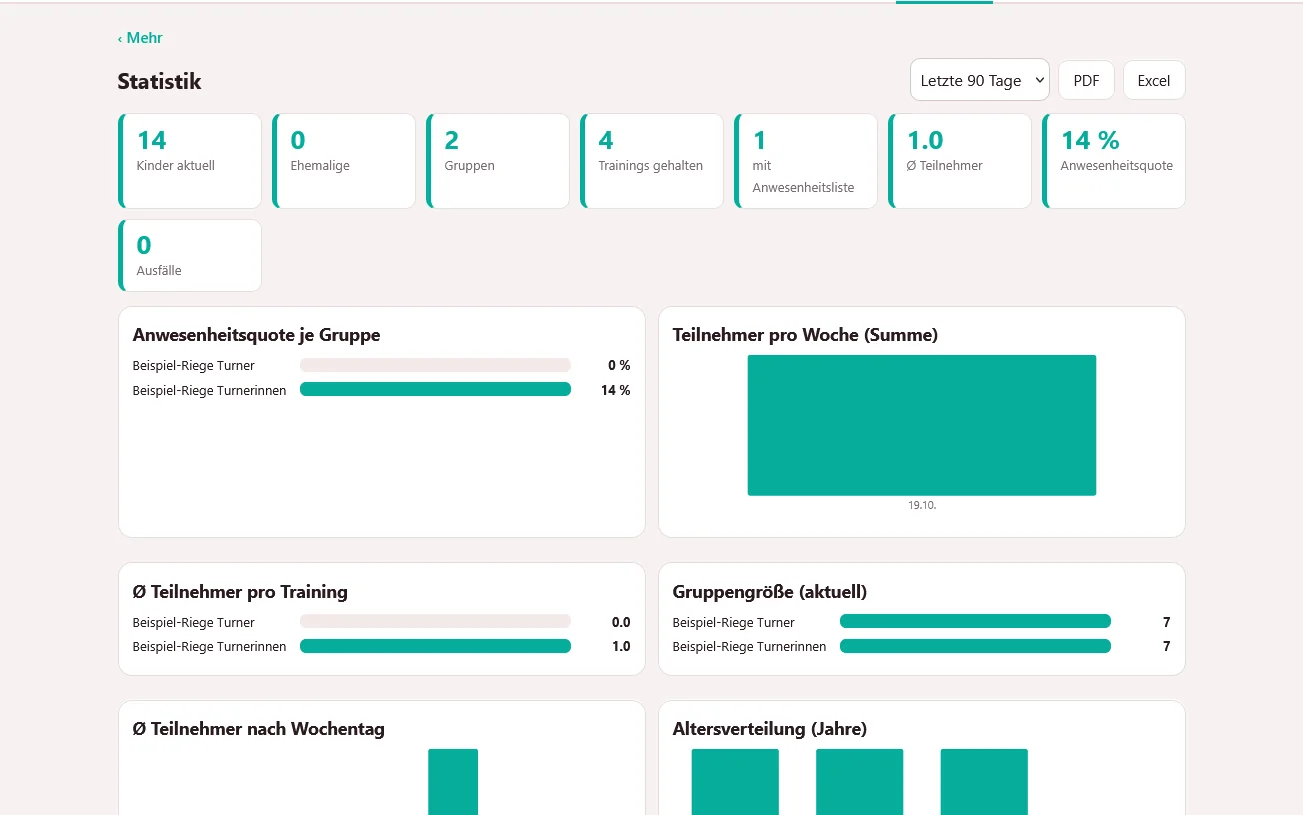Click the bar in "Ø Teilnehmer nach Wochentag" chart

(x=453, y=782)
